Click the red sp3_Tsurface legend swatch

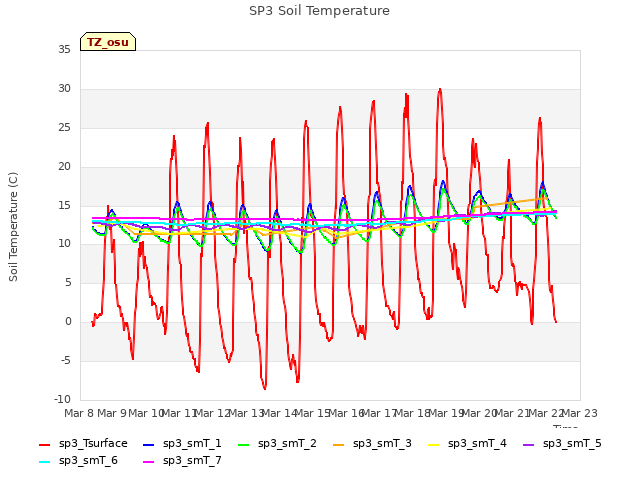pyautogui.click(x=44, y=444)
